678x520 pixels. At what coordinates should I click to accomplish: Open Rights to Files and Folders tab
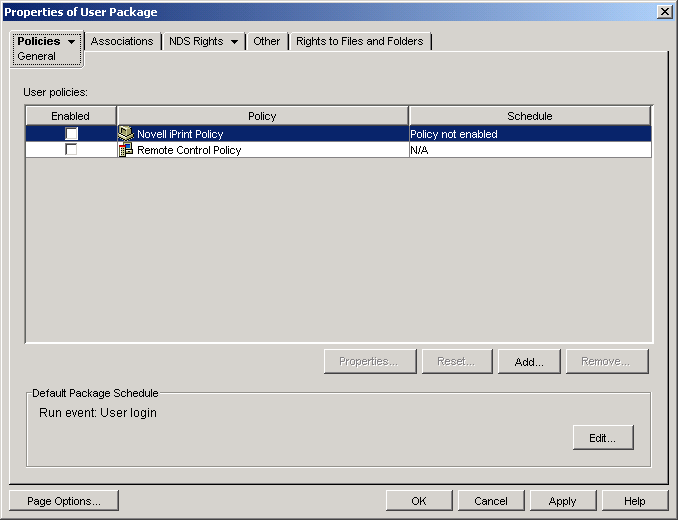pyautogui.click(x=359, y=41)
